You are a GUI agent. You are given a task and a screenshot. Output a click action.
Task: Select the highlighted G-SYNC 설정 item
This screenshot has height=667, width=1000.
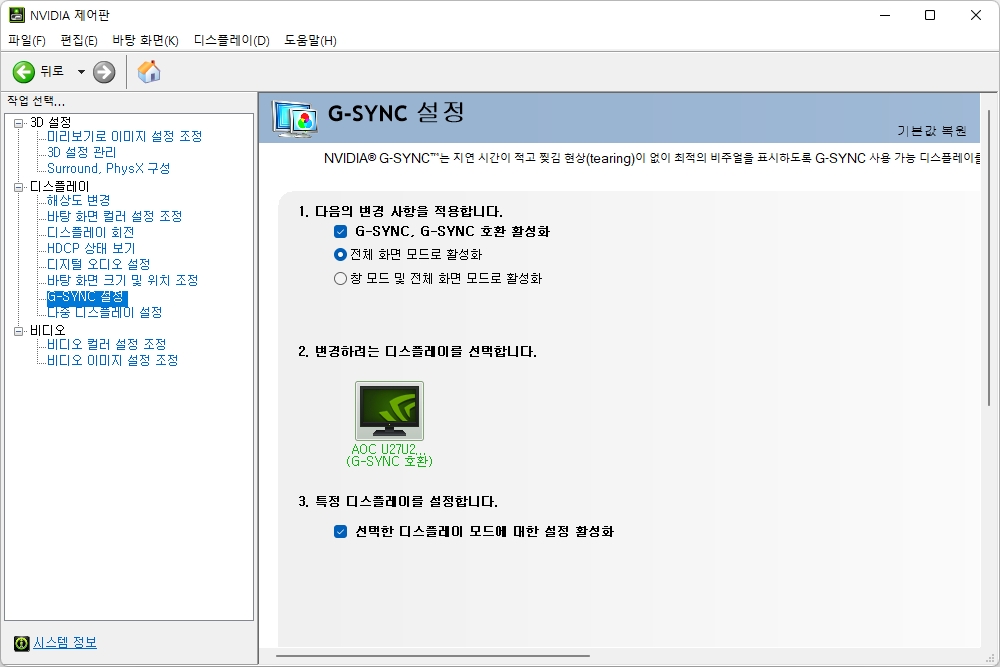coord(87,297)
